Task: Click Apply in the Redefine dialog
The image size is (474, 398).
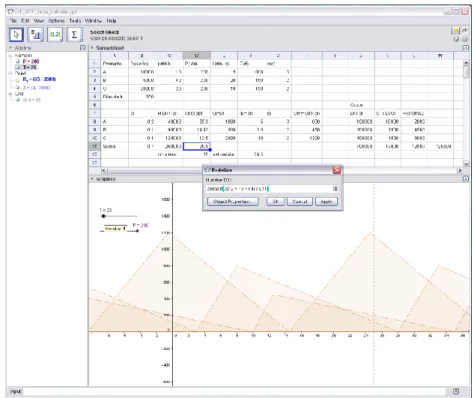Action: [x=326, y=202]
